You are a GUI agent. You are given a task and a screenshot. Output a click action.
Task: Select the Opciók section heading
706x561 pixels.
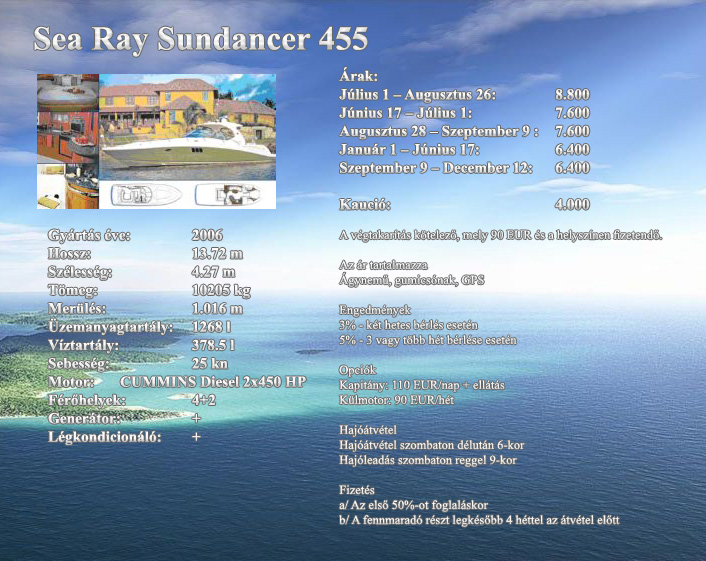pyautogui.click(x=358, y=370)
